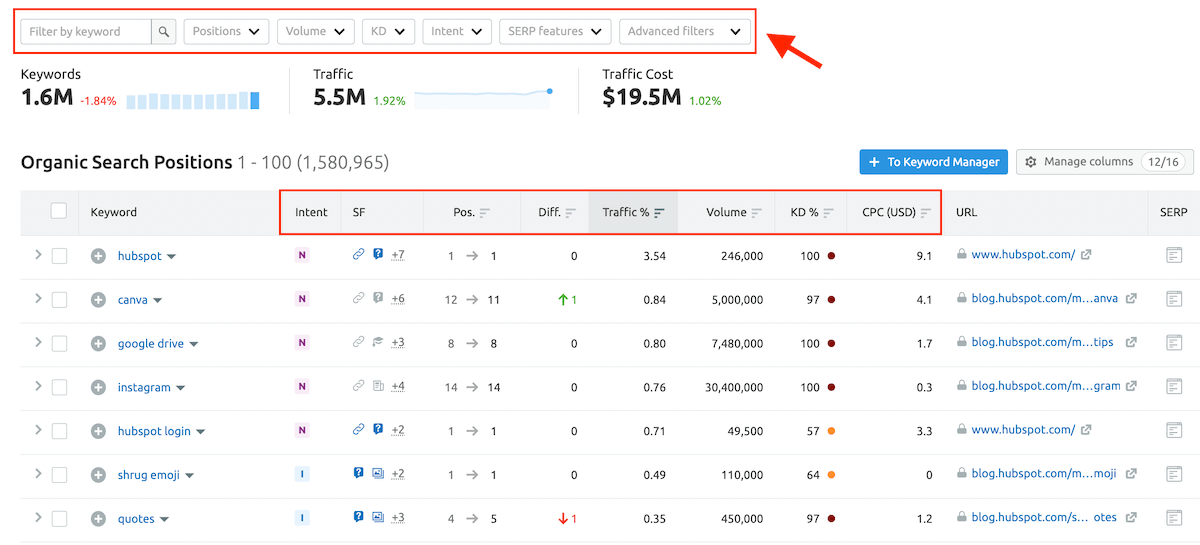Click the sort icon on Volume column
Viewport: 1200px width, 545px height.
[757, 213]
